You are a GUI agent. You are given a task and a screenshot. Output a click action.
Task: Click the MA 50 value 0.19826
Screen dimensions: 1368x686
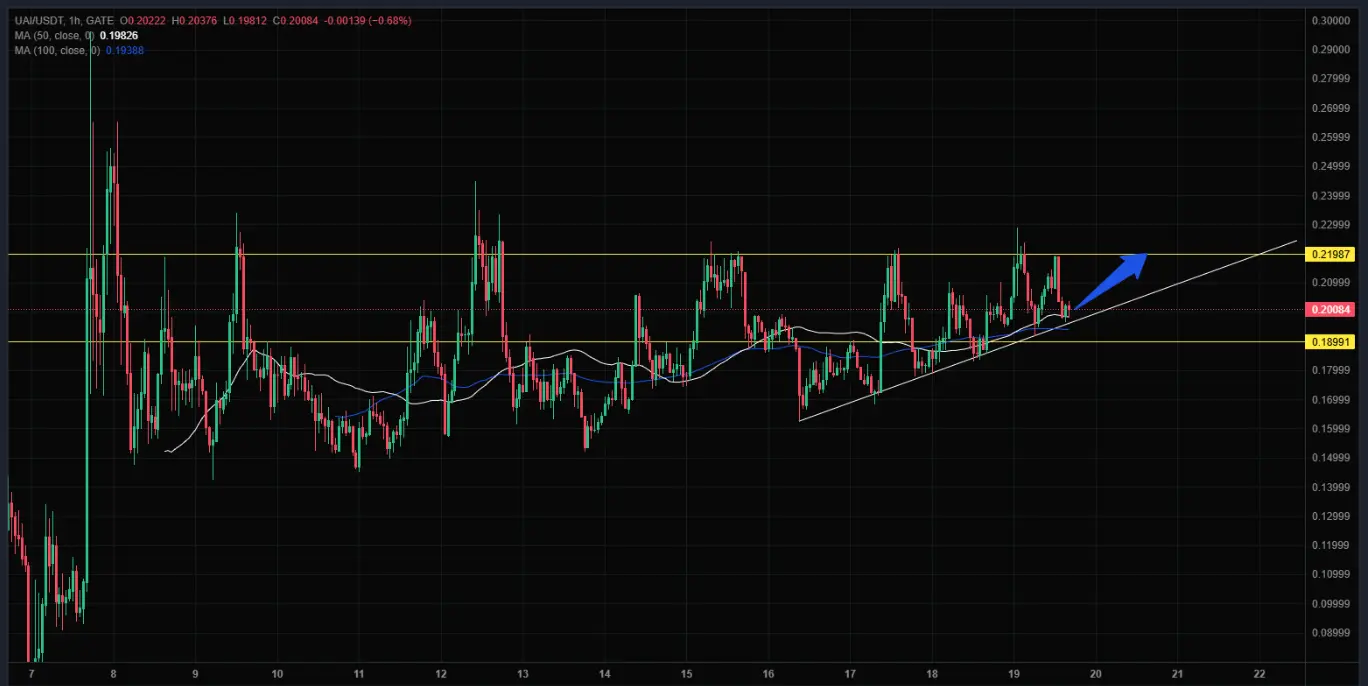click(x=118, y=35)
